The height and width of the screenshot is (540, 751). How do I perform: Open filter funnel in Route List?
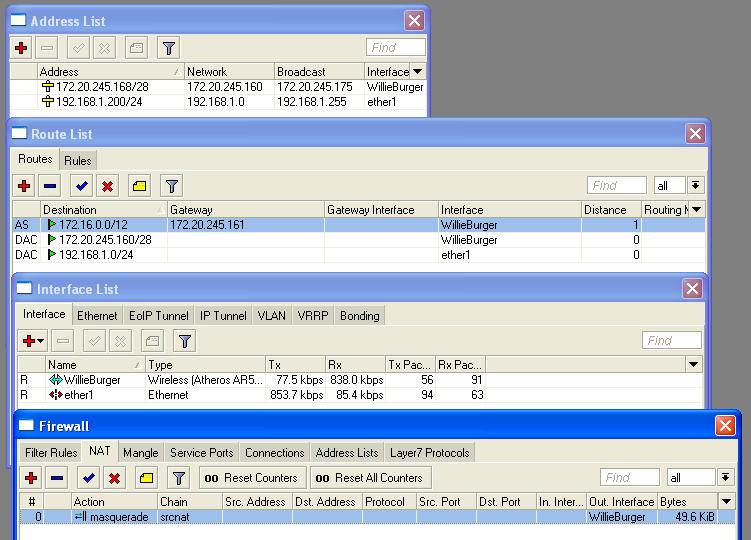click(x=171, y=186)
